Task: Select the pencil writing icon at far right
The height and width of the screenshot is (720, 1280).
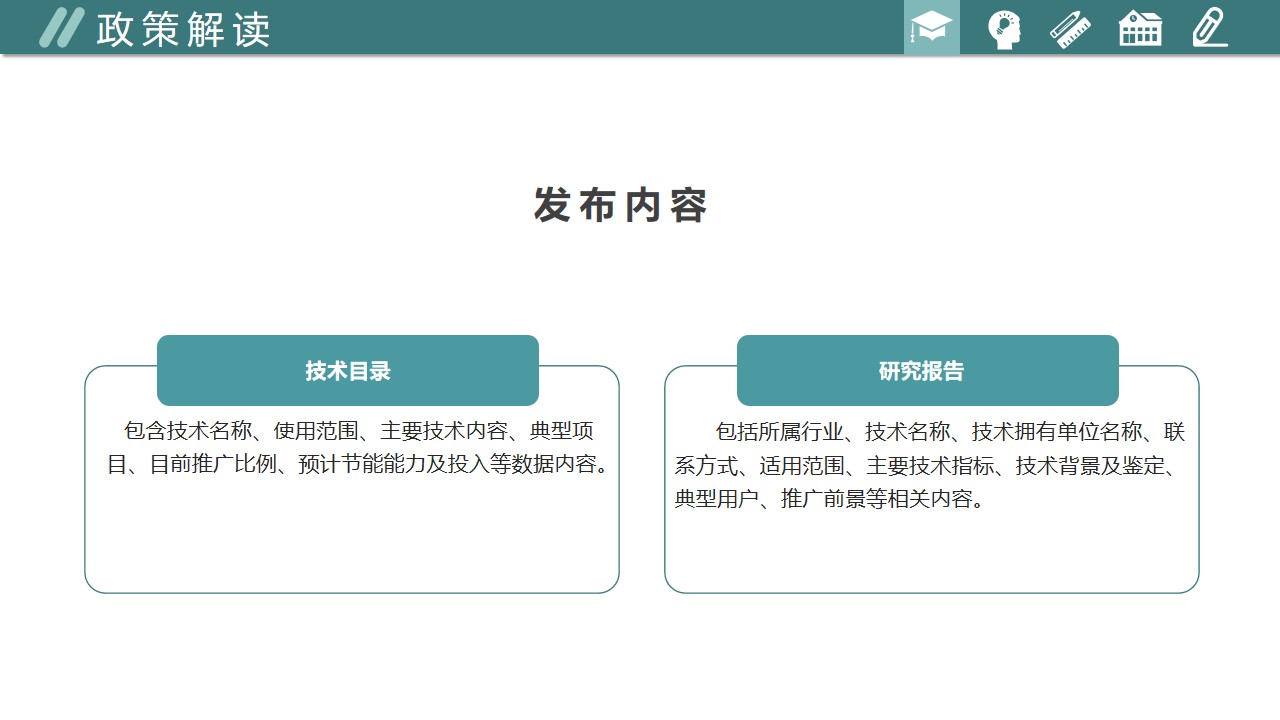Action: coord(1209,28)
